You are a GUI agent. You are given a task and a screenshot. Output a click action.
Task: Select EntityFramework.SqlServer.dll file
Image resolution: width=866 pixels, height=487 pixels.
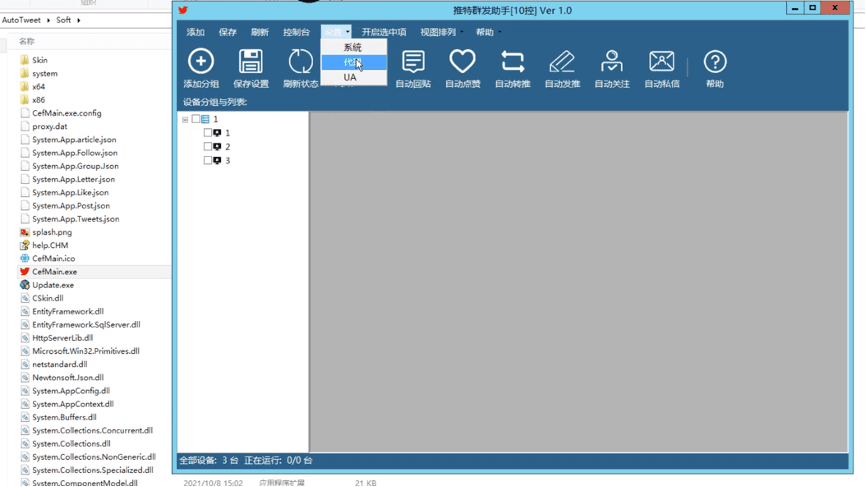86,325
